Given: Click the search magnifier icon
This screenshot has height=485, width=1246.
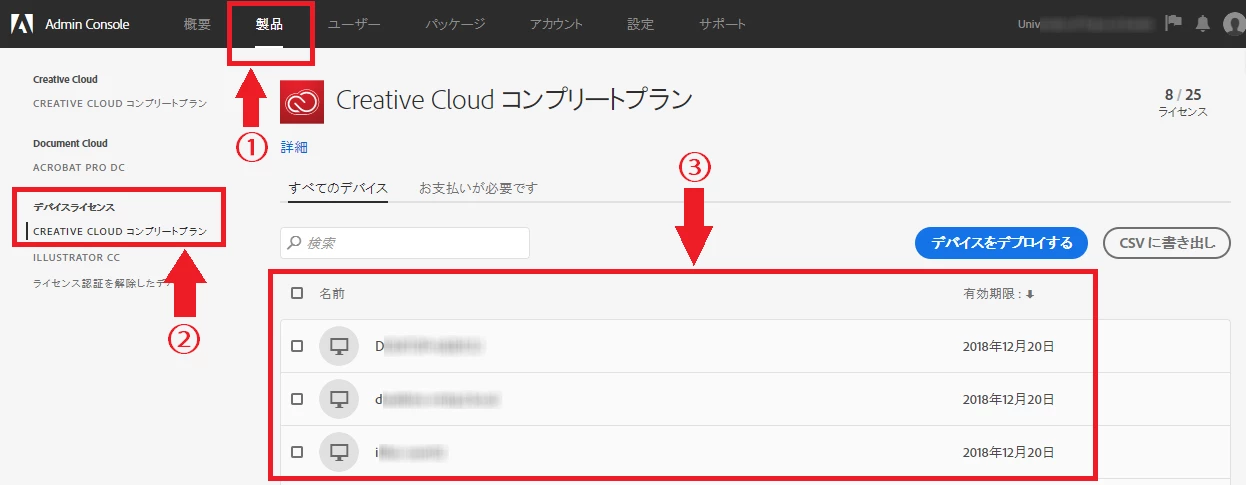Looking at the screenshot, I should click(295, 243).
